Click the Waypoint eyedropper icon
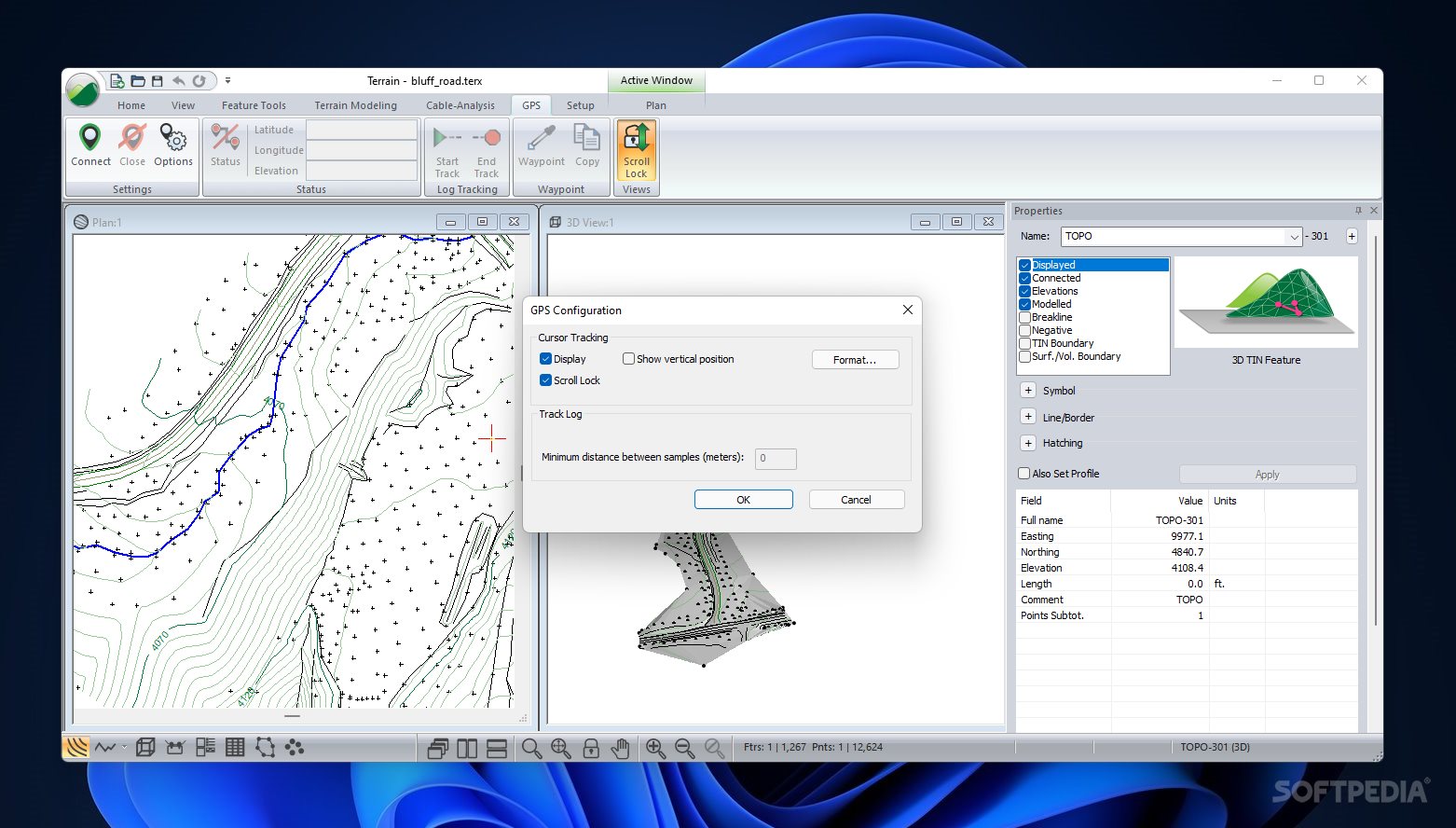1456x828 pixels. point(542,138)
